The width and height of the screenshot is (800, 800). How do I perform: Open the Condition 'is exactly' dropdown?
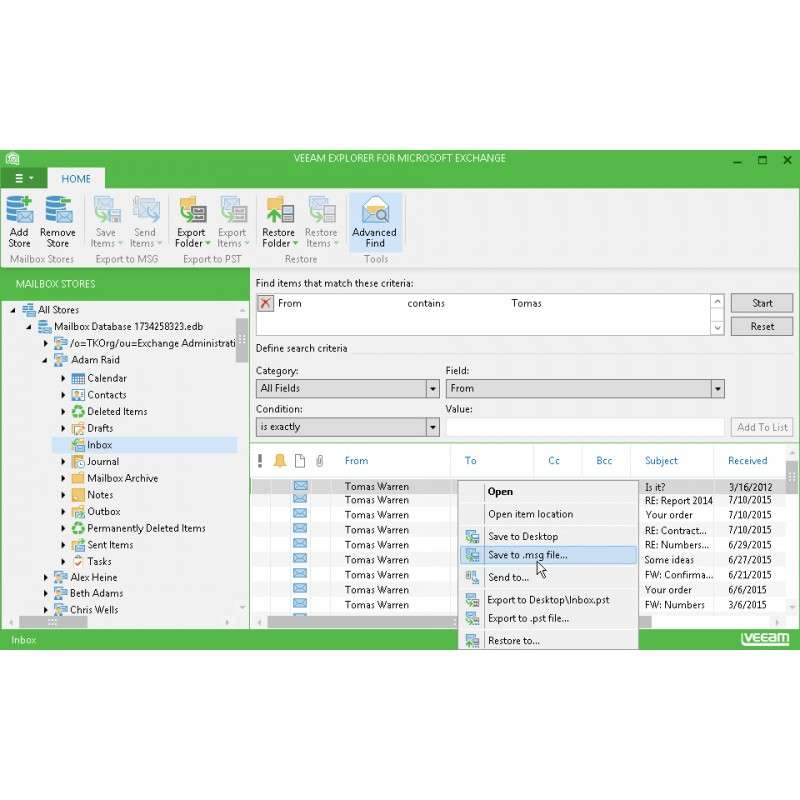[433, 427]
